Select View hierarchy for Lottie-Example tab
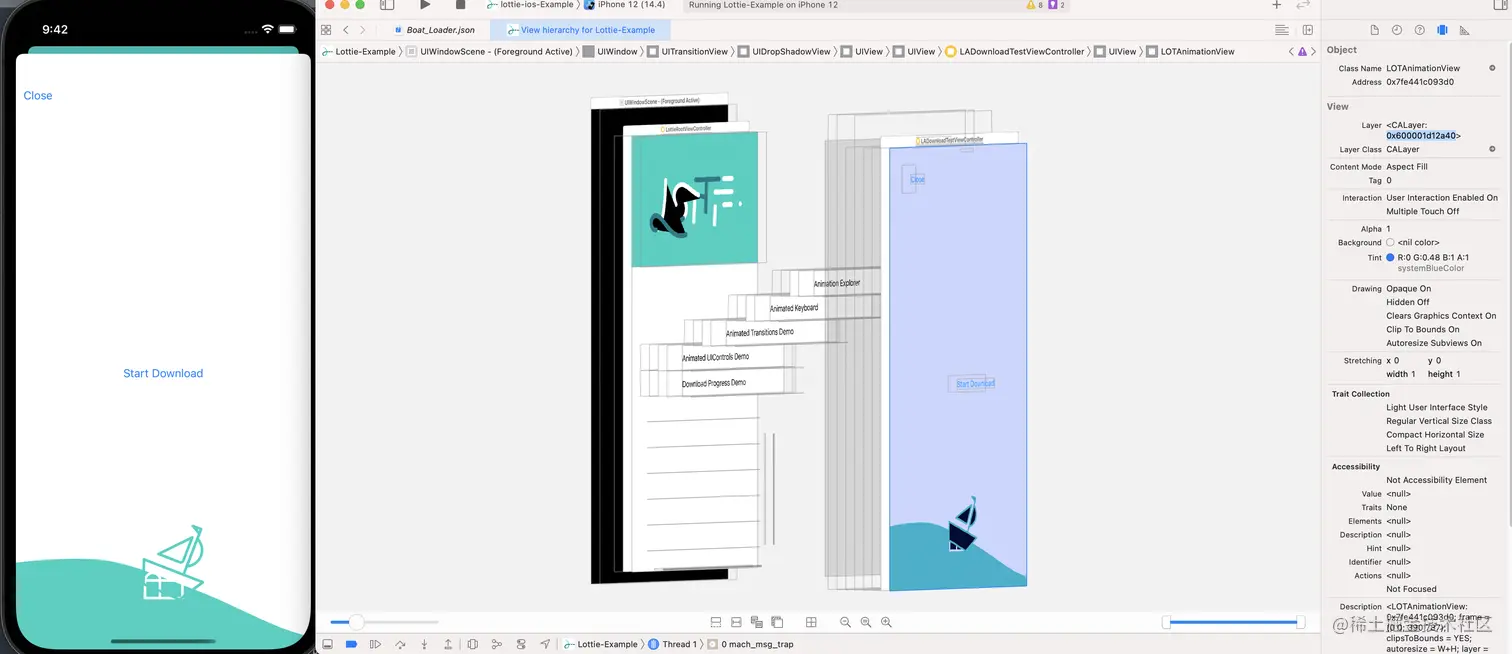Image resolution: width=1512 pixels, height=654 pixels. [x=580, y=30]
